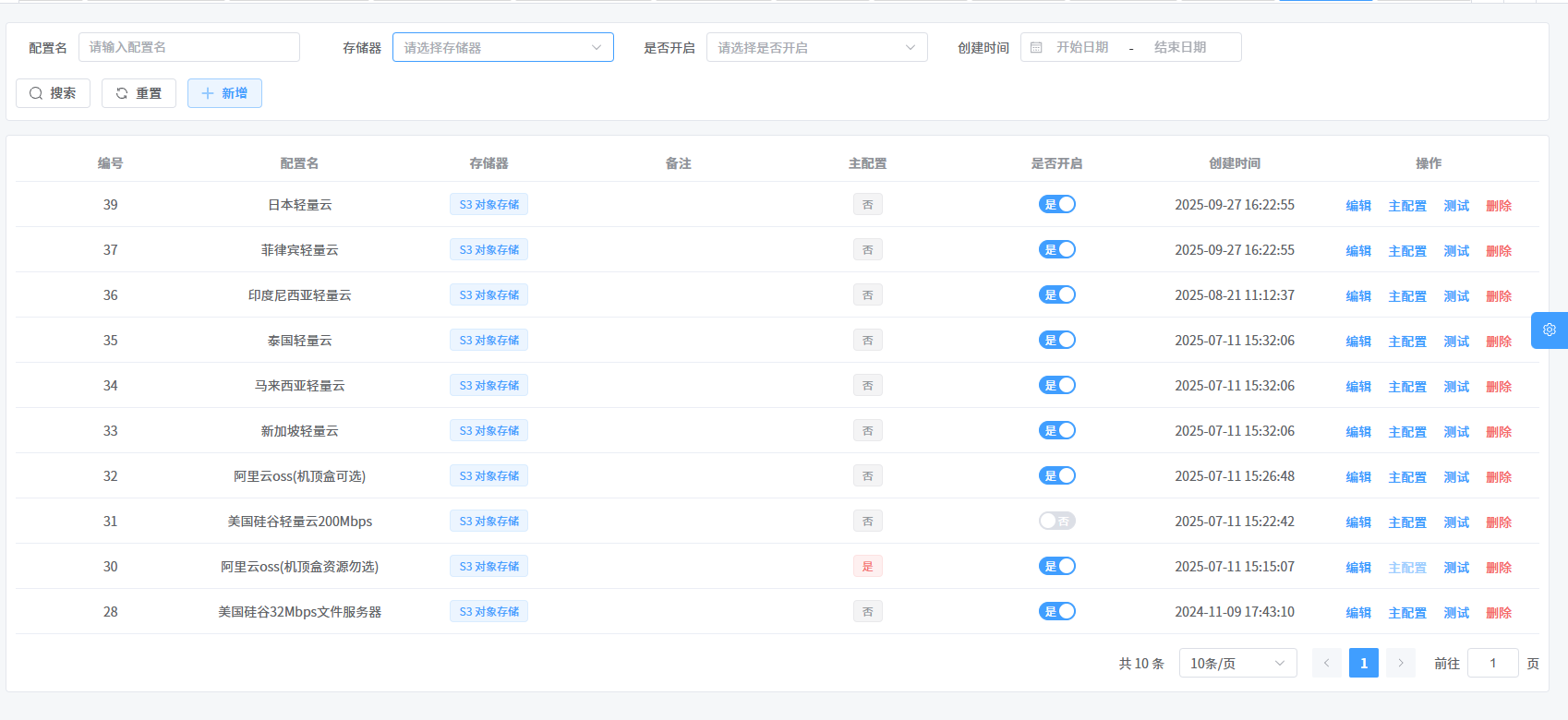Toggle enabled switch for 美国硅谷32Mbps文件服务器
1568x720 pixels.
click(1057, 611)
